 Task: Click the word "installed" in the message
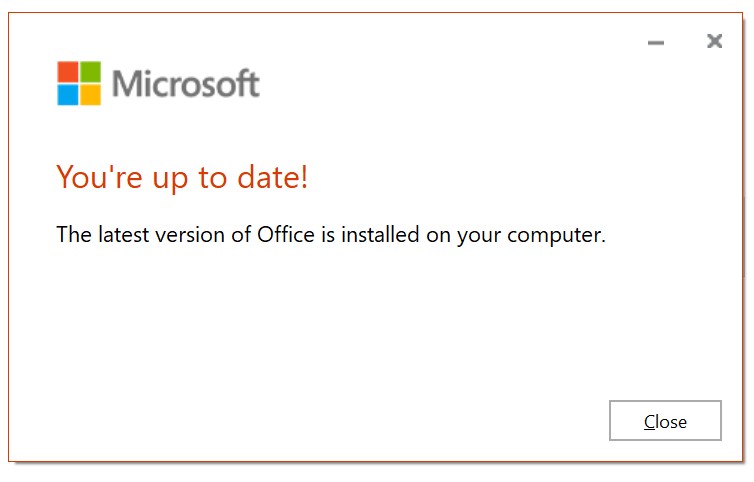[380, 234]
